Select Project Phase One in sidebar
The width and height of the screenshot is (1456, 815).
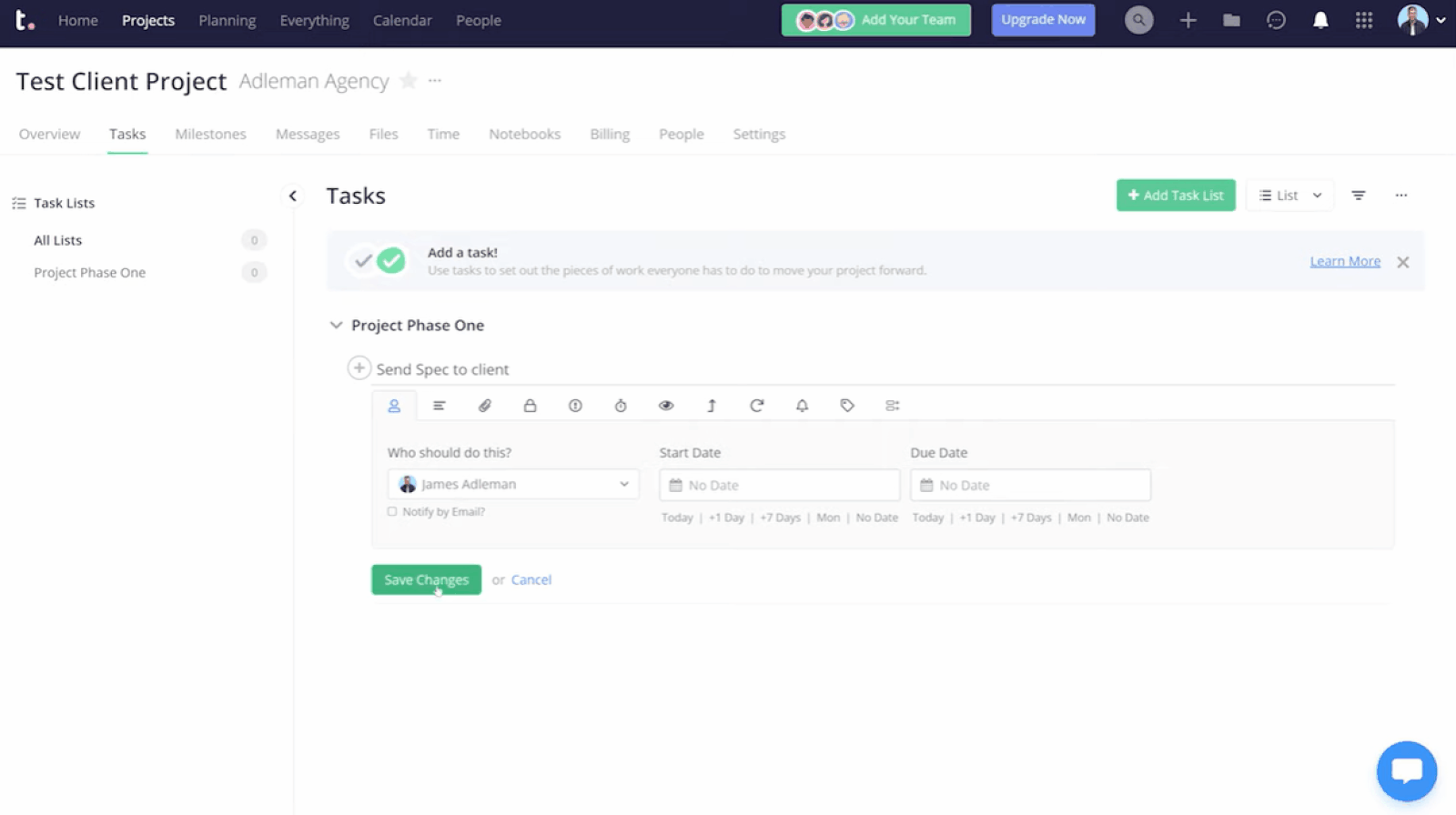point(89,272)
